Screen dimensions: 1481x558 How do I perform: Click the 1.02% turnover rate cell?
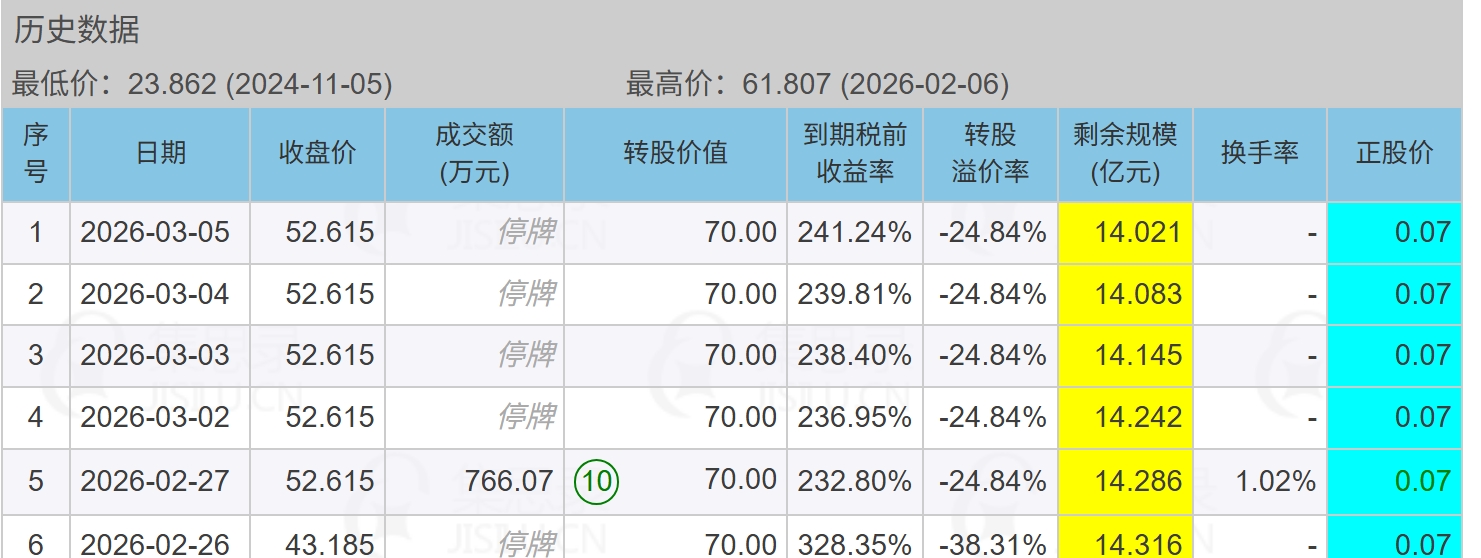(x=1275, y=482)
